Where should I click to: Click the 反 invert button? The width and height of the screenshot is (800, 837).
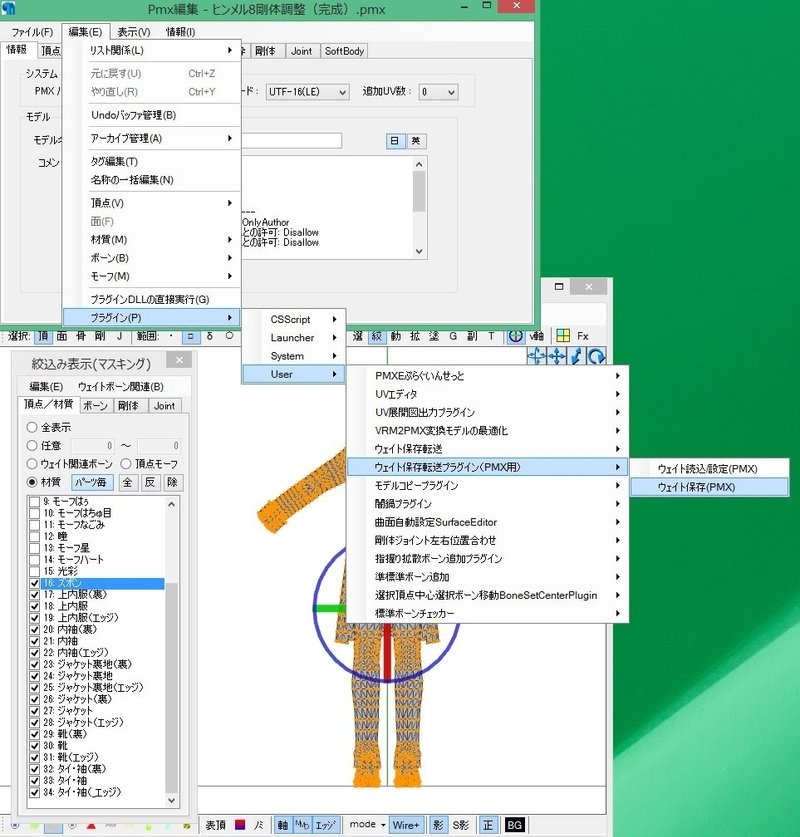150,483
